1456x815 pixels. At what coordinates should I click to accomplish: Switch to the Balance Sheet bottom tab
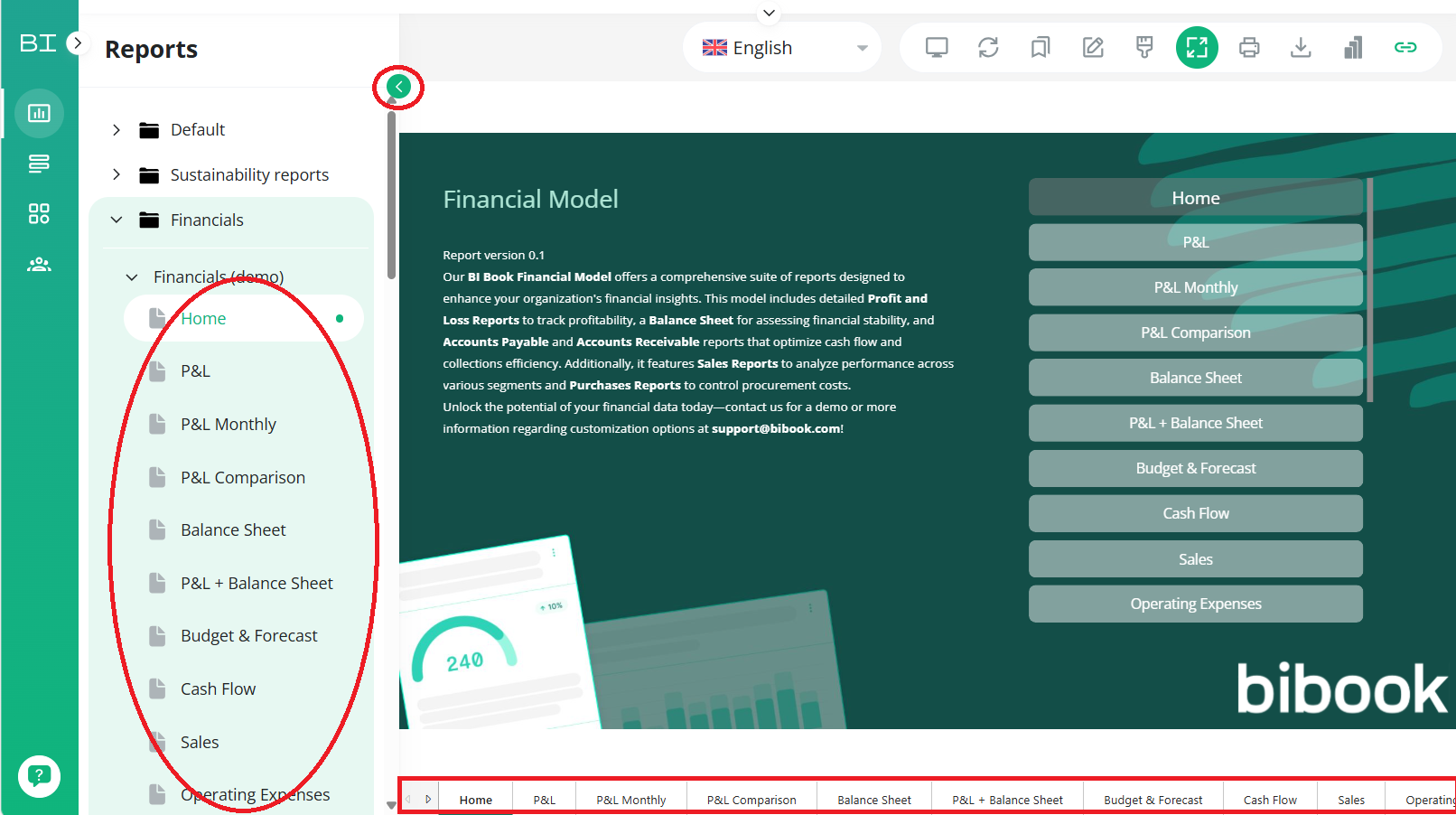[x=874, y=800]
